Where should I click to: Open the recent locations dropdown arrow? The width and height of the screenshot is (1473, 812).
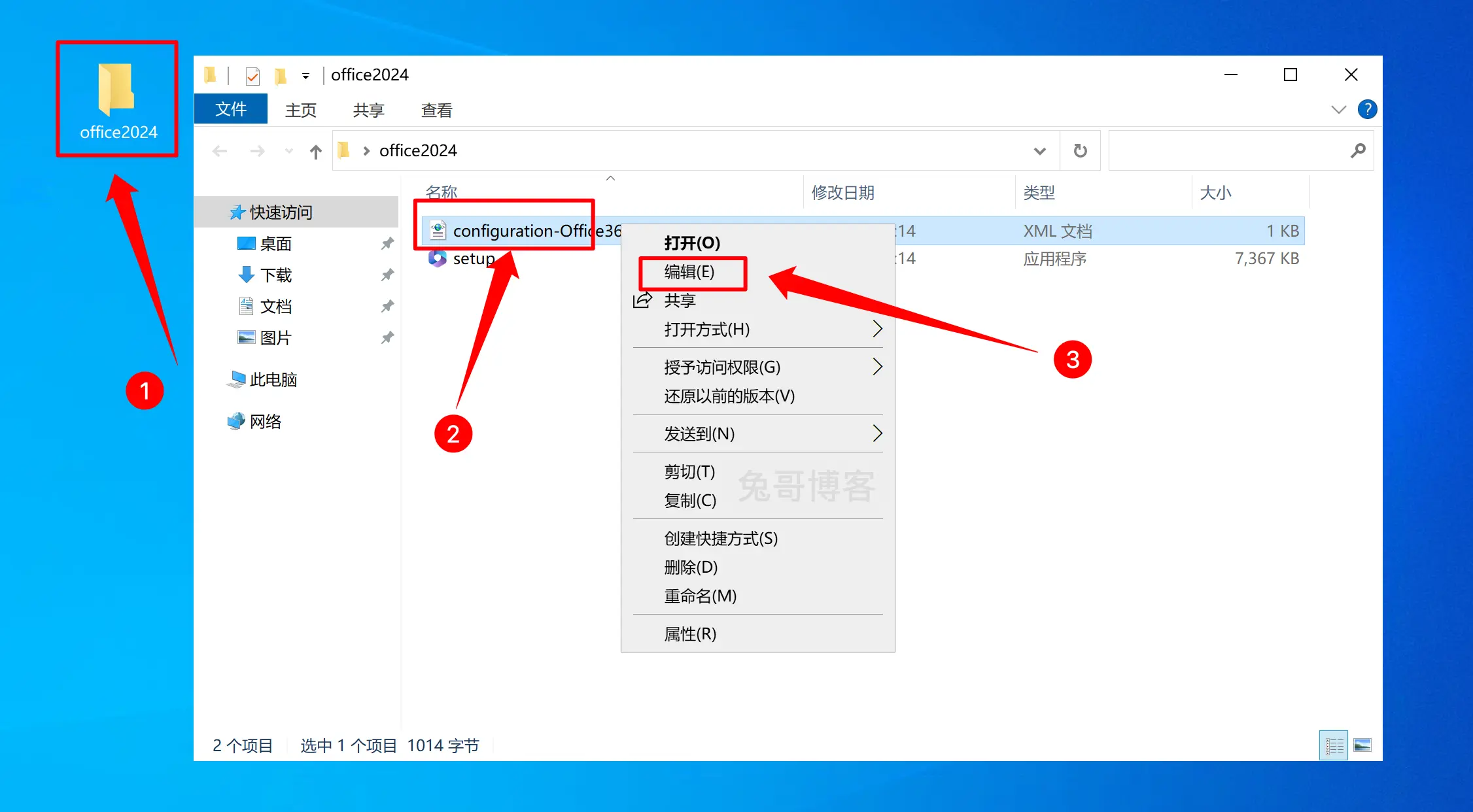289,151
